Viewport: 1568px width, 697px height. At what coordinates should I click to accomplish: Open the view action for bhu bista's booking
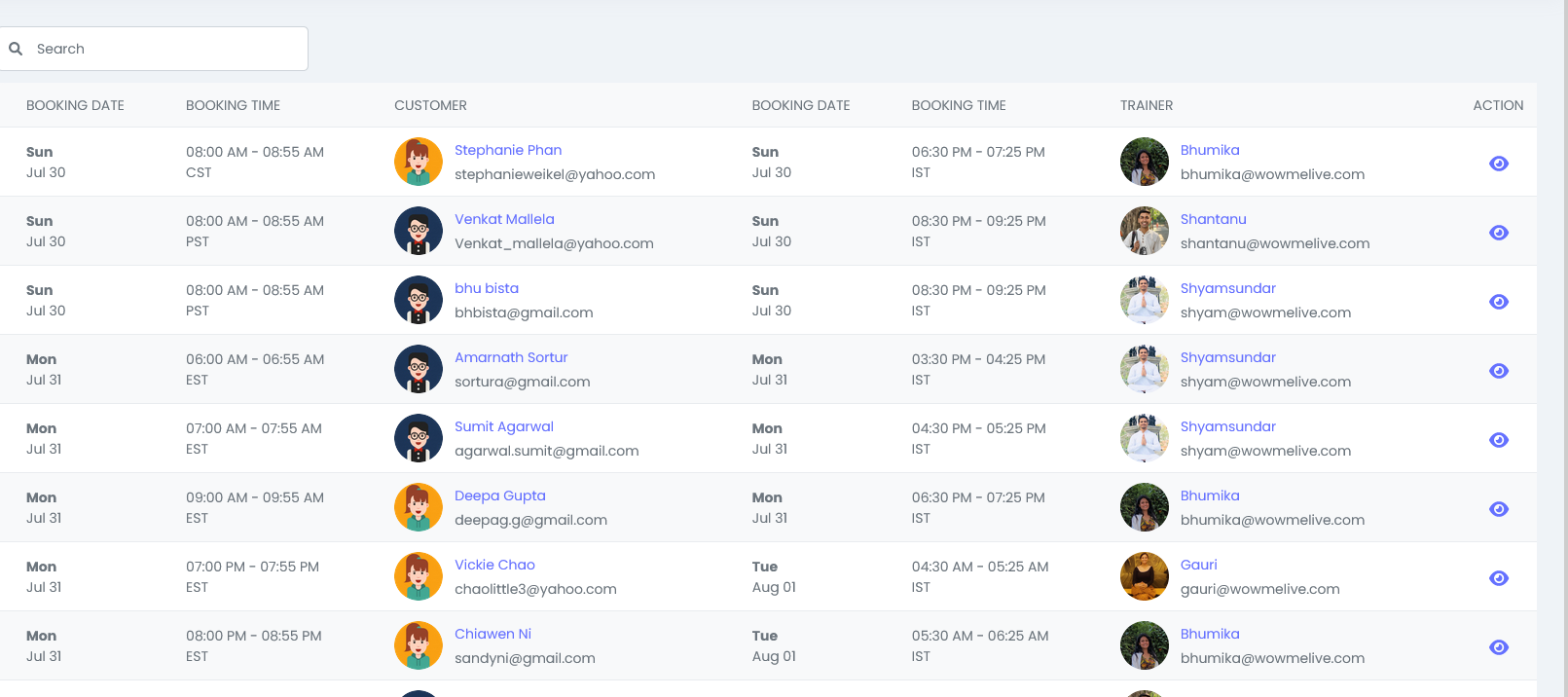coord(1498,302)
